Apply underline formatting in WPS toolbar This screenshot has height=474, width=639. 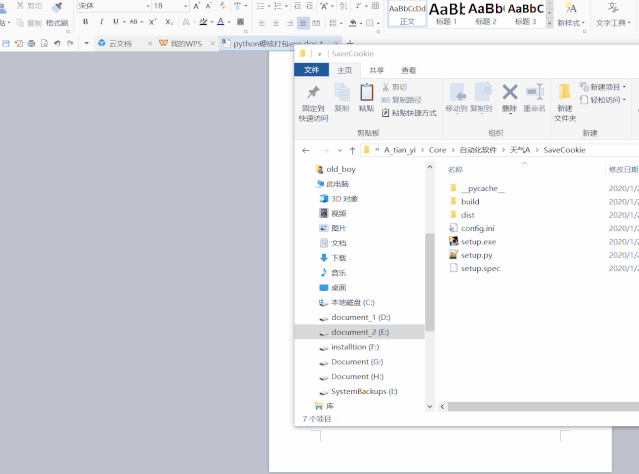coord(115,22)
